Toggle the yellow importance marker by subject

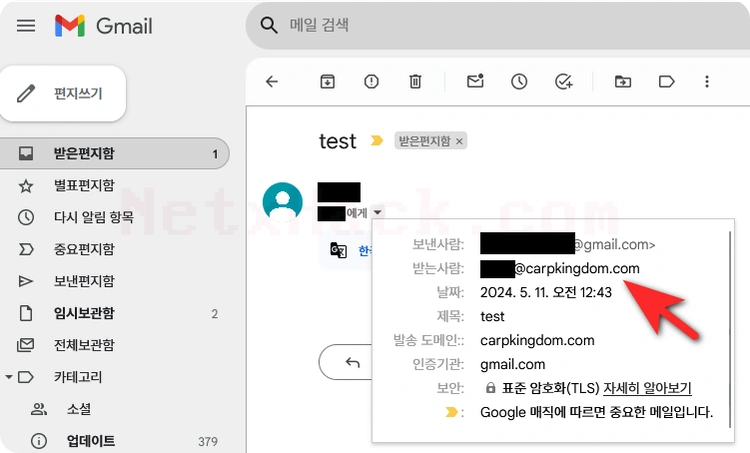coord(376,141)
